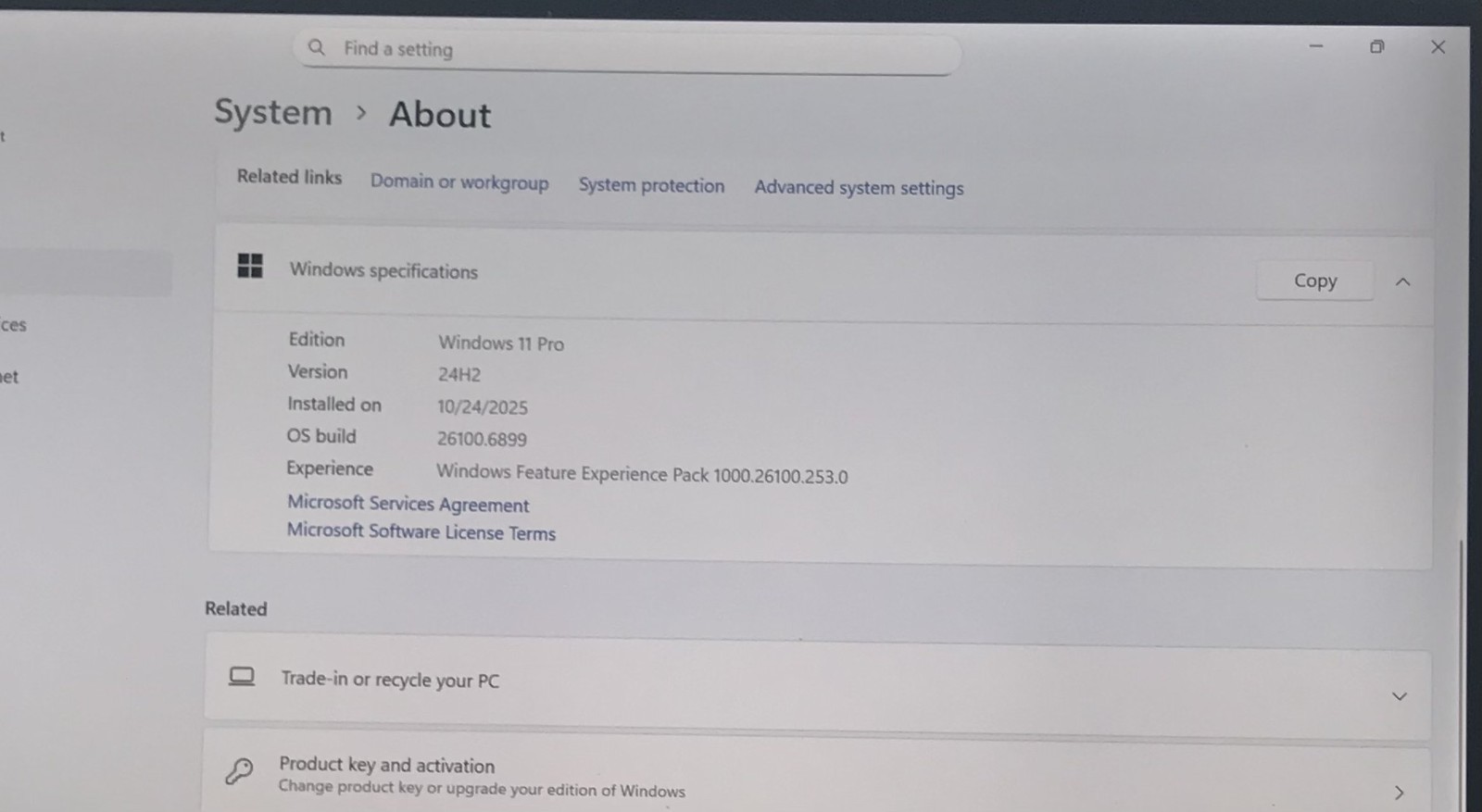Close the Settings window

[1438, 46]
